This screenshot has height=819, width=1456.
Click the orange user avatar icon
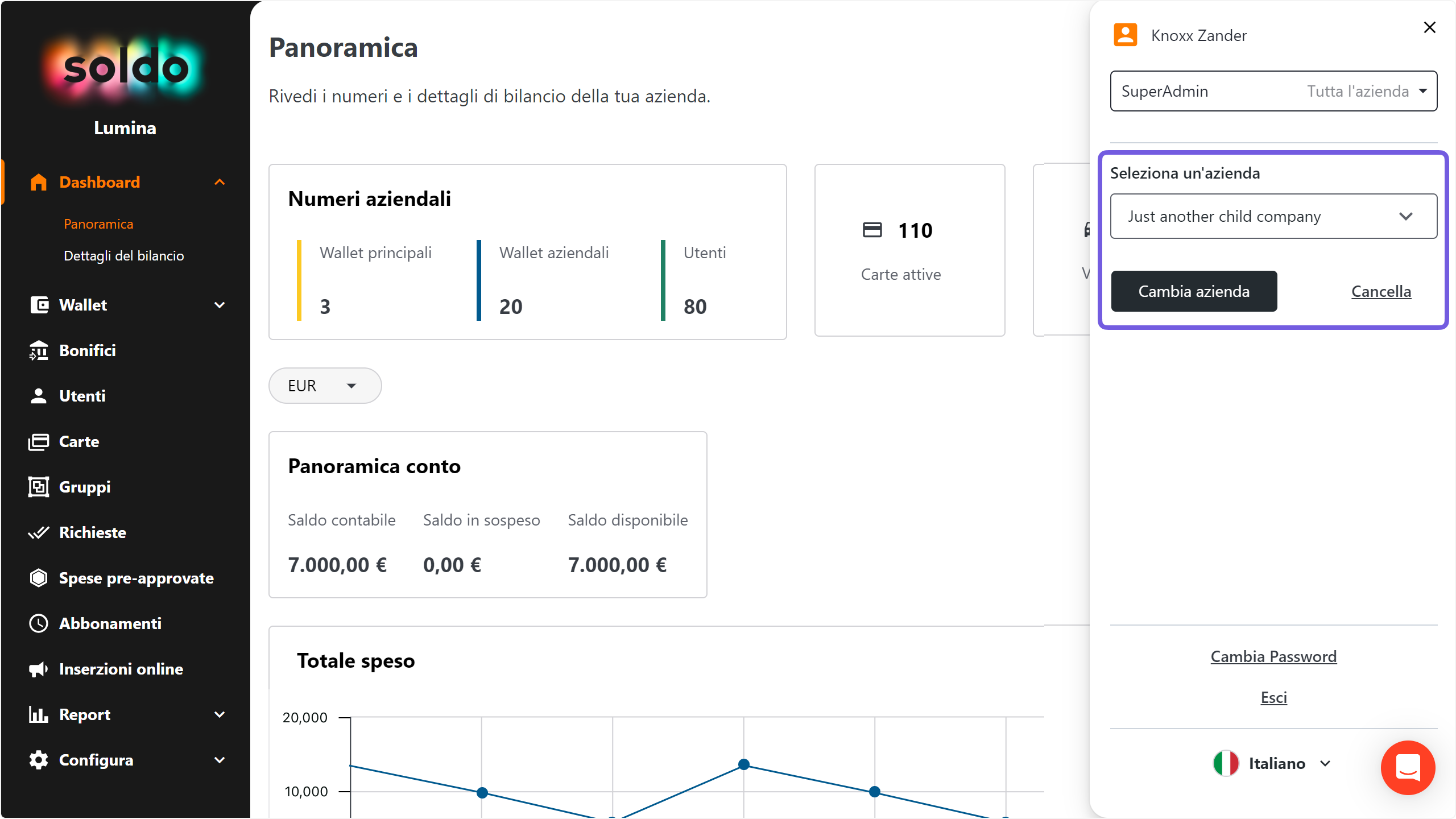tap(1126, 35)
